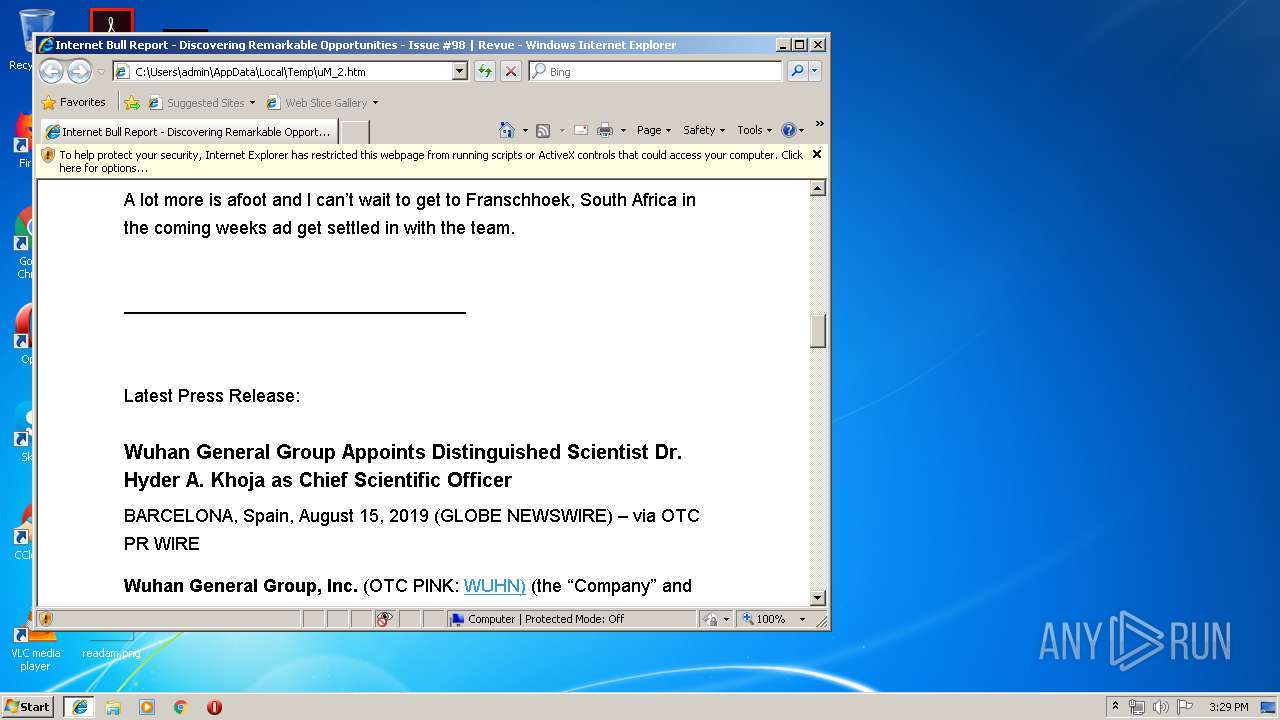Viewport: 1280px width, 720px height.
Task: Print the page with the printer icon
Action: (x=605, y=130)
